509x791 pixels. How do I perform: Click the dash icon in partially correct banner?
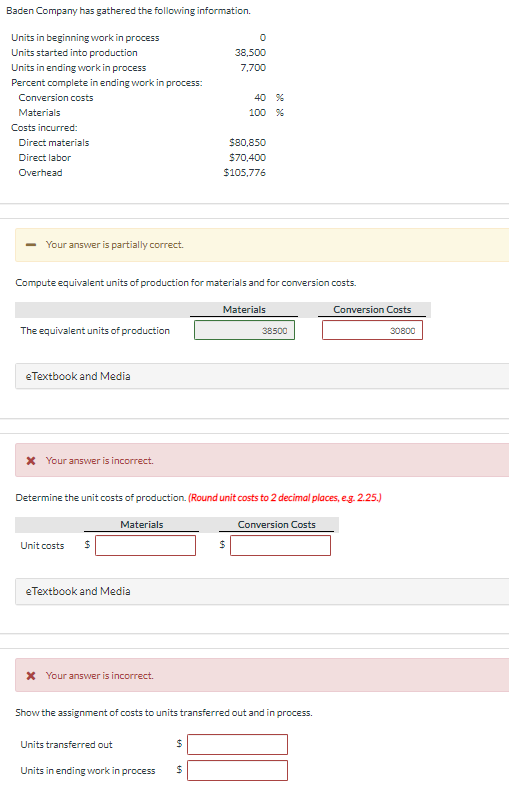point(31,245)
